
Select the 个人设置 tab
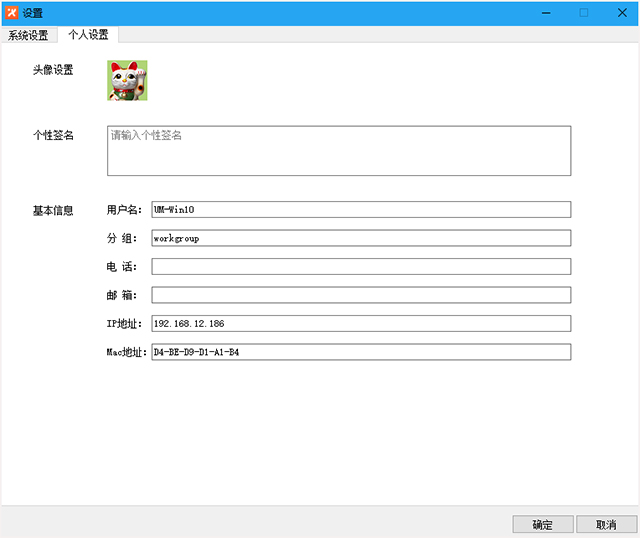88,35
